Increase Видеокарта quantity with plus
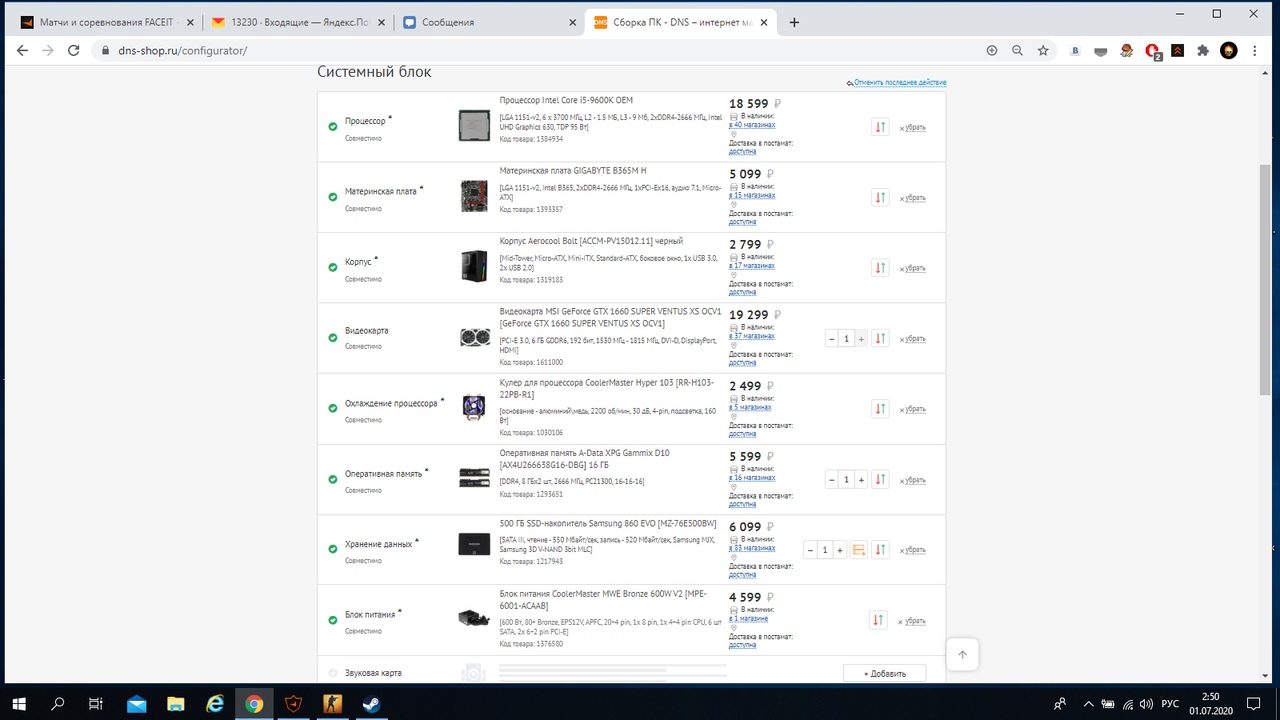 click(861, 339)
